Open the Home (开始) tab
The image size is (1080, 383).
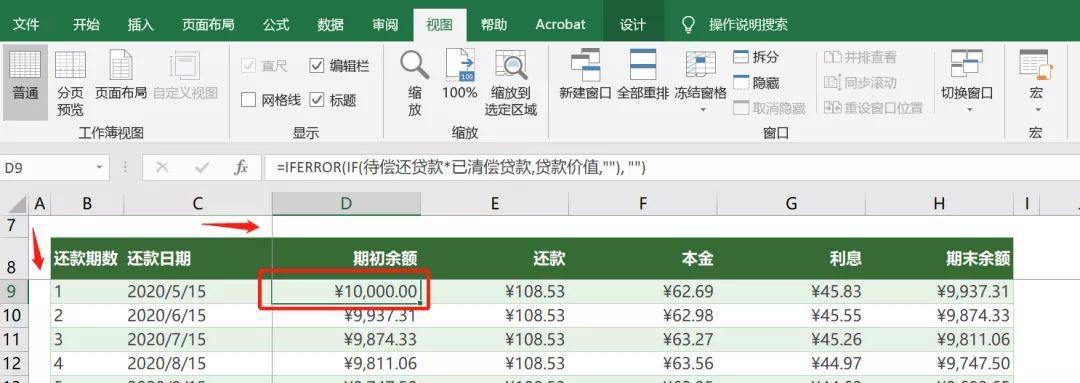pos(86,25)
